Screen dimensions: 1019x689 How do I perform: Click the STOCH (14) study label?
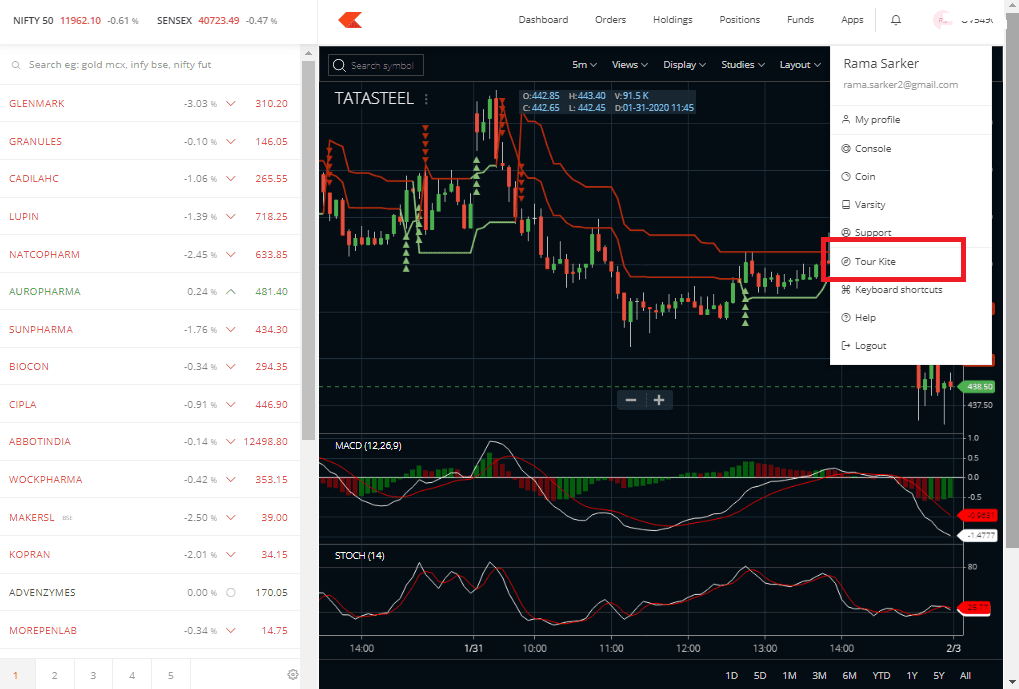pyautogui.click(x=359, y=556)
